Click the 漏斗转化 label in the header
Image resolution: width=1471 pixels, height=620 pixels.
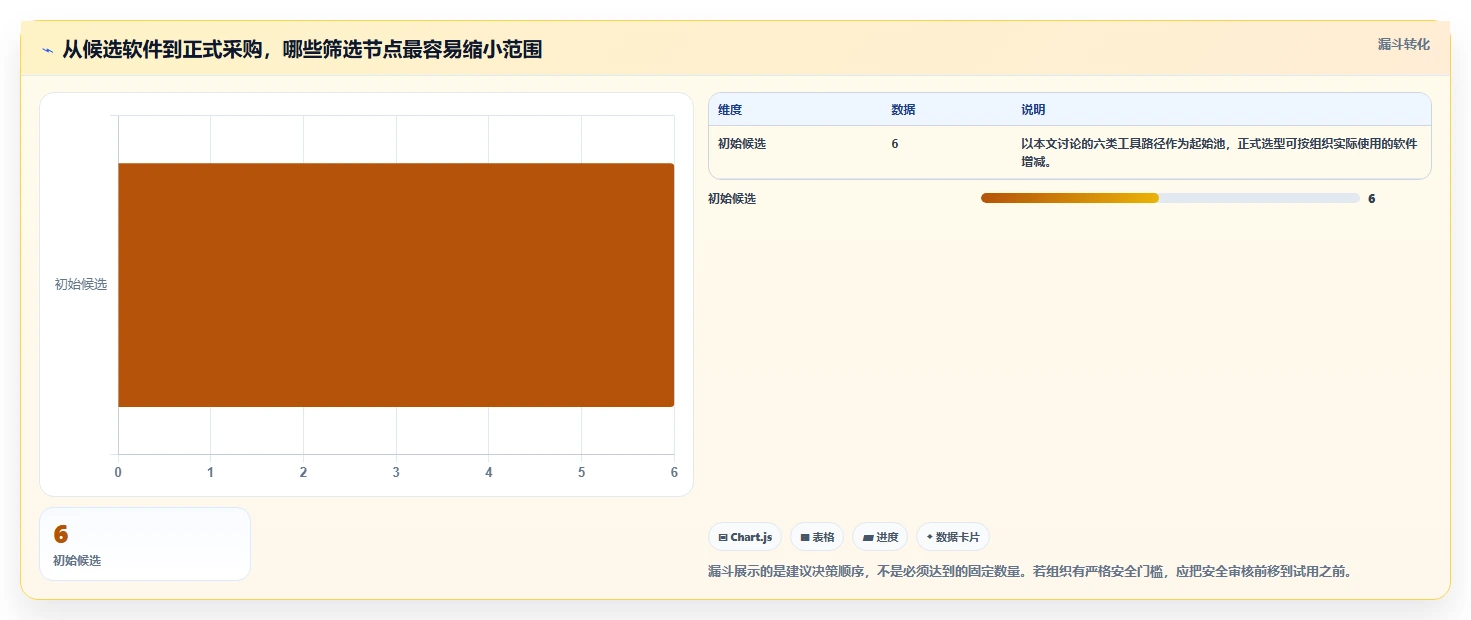pyautogui.click(x=1404, y=45)
